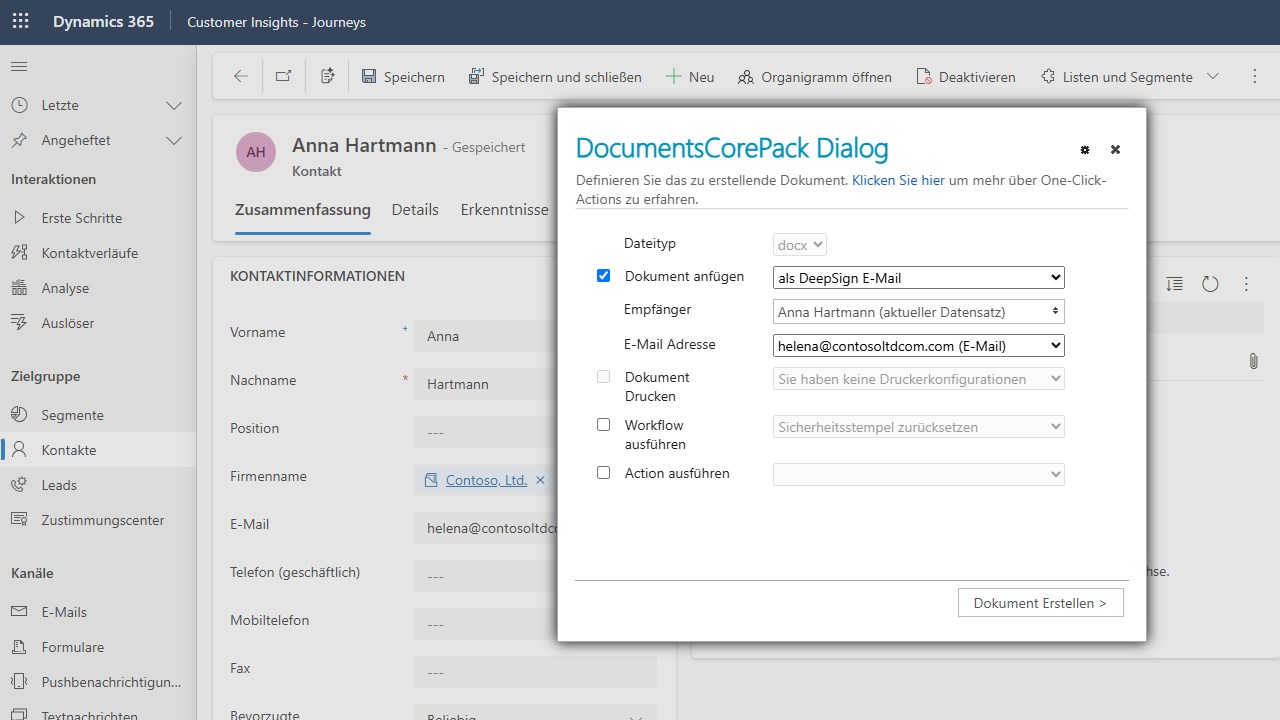
Task: Open E-Mails under Kanäle
Action: pos(98,612)
